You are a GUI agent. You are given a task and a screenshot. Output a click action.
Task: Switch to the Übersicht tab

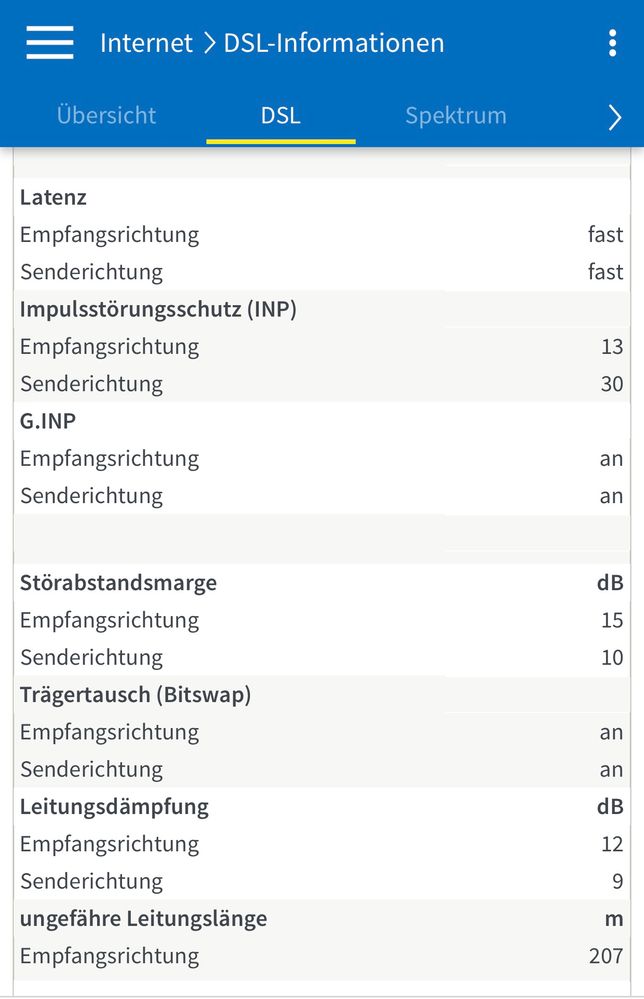(107, 116)
